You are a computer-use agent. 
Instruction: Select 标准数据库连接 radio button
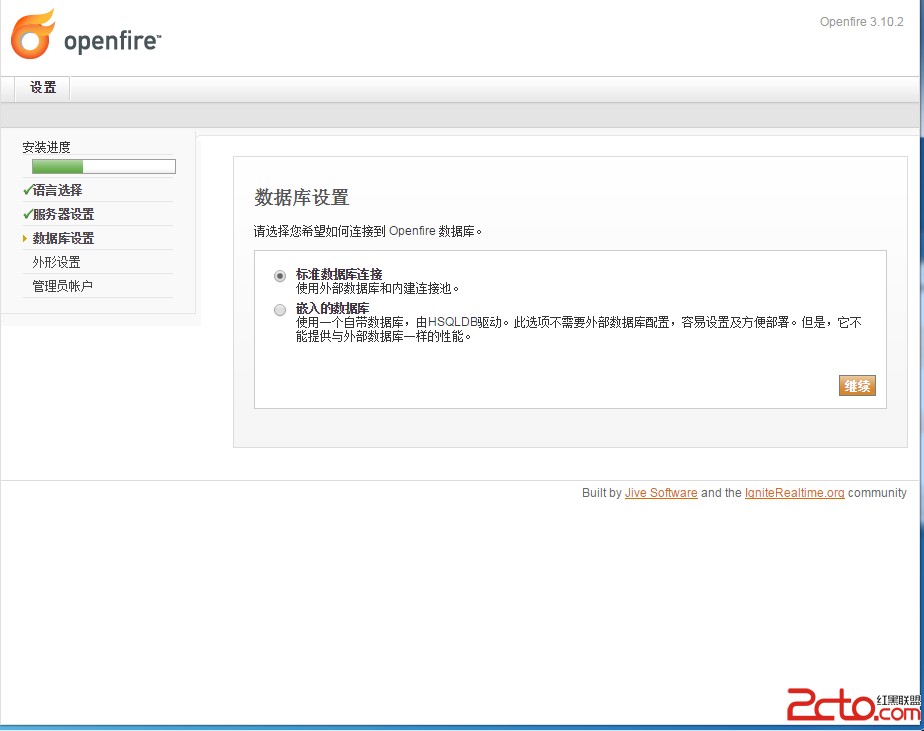[x=280, y=276]
